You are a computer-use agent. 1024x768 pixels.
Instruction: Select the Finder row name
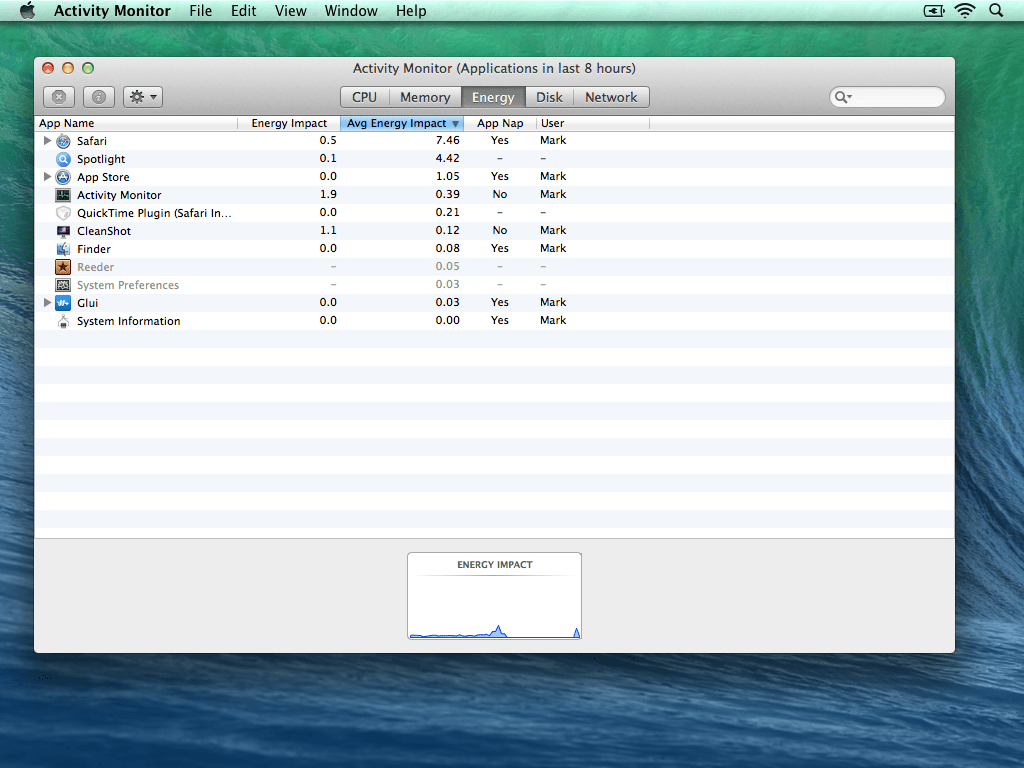(94, 249)
